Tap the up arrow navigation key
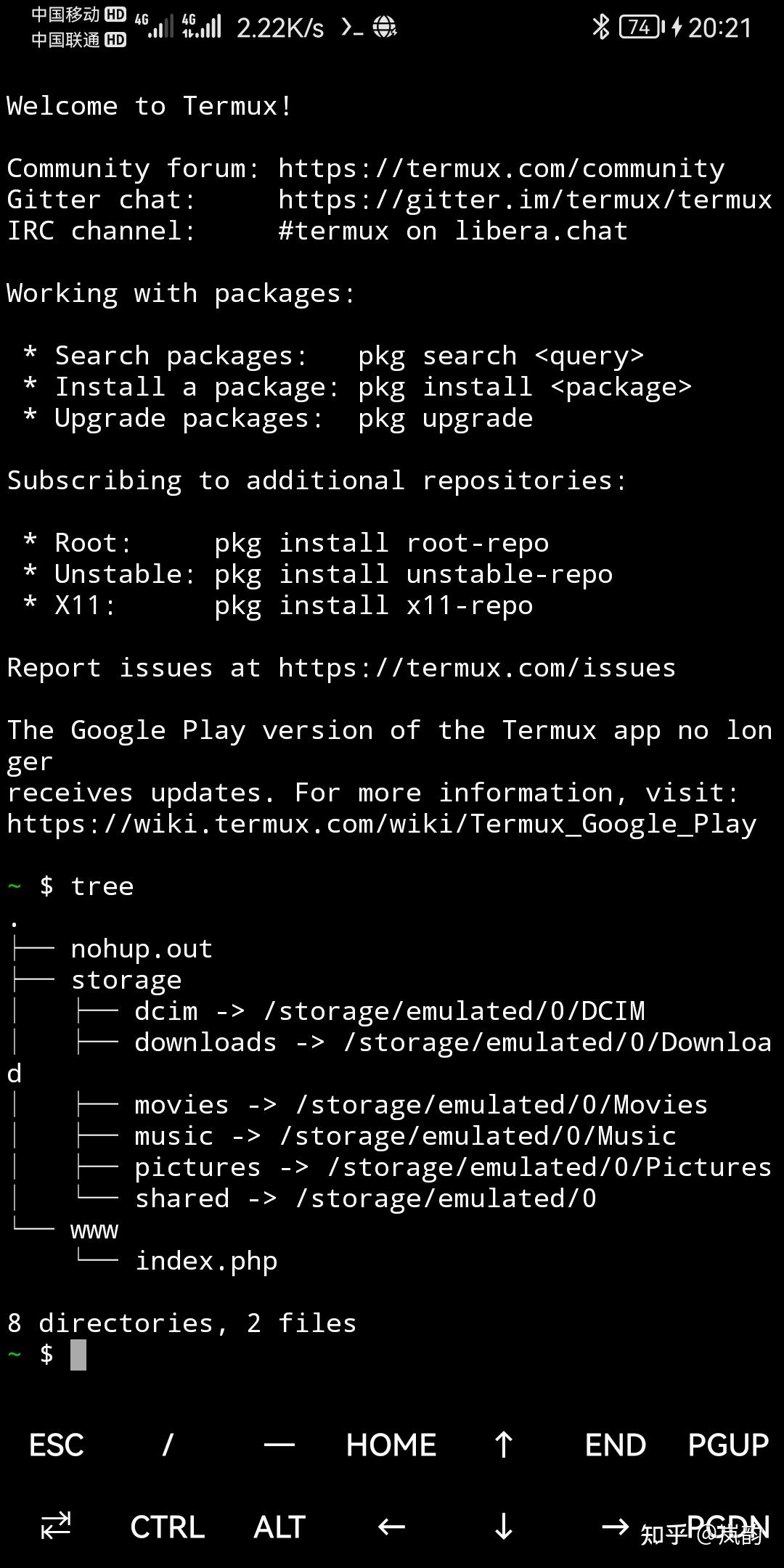The image size is (784, 1568). tap(503, 1445)
